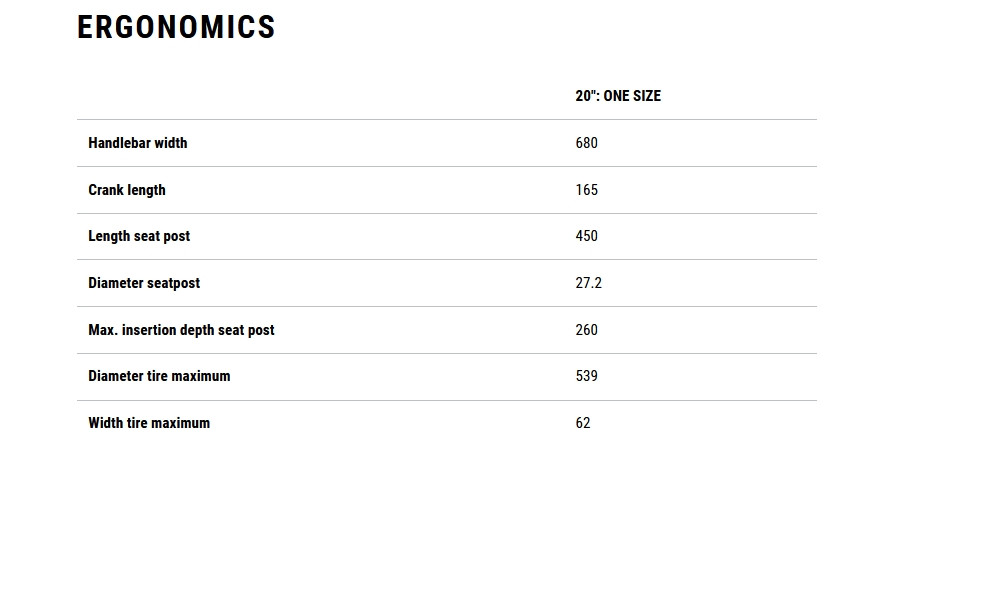
Task: Select the Handlebar width row label
Action: [x=138, y=143]
